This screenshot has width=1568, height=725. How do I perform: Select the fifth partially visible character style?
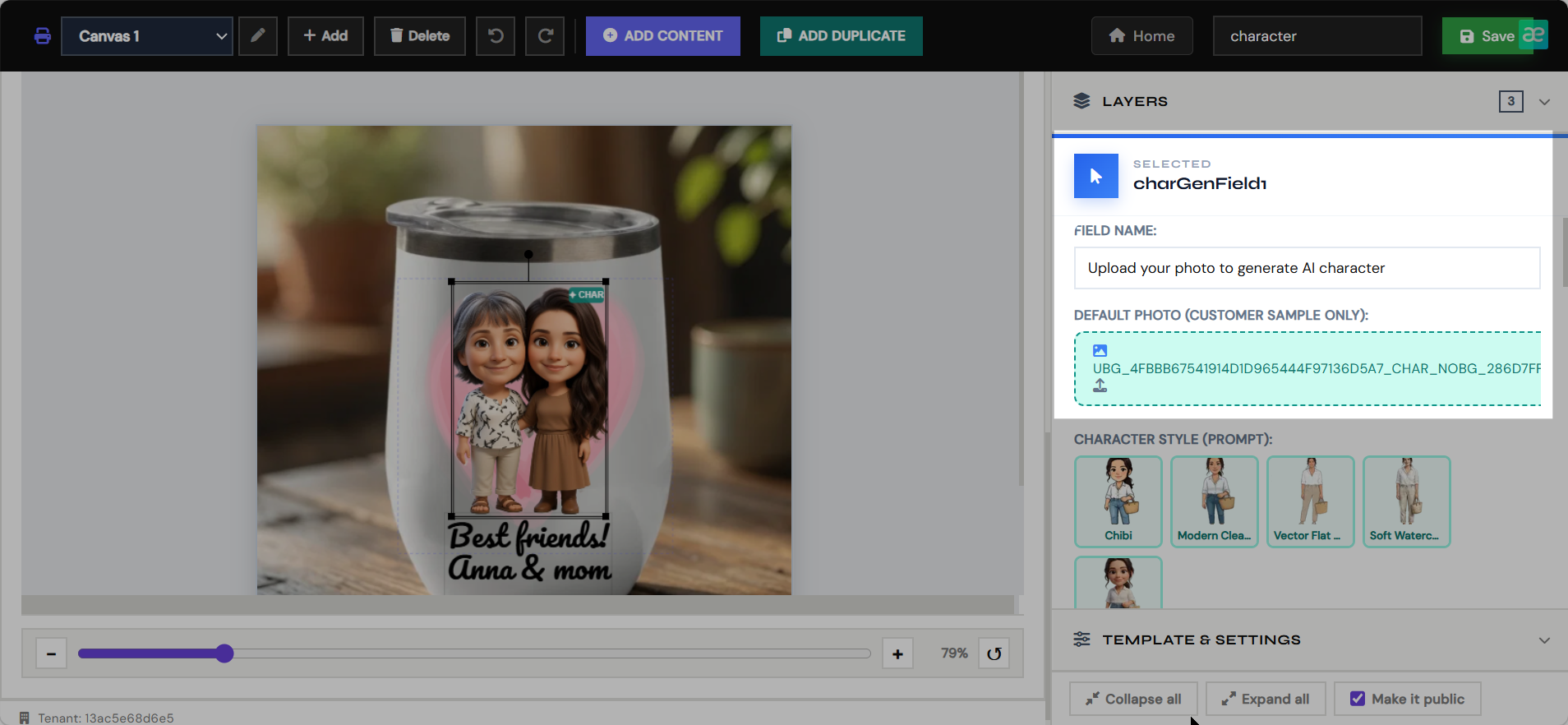pos(1118,583)
